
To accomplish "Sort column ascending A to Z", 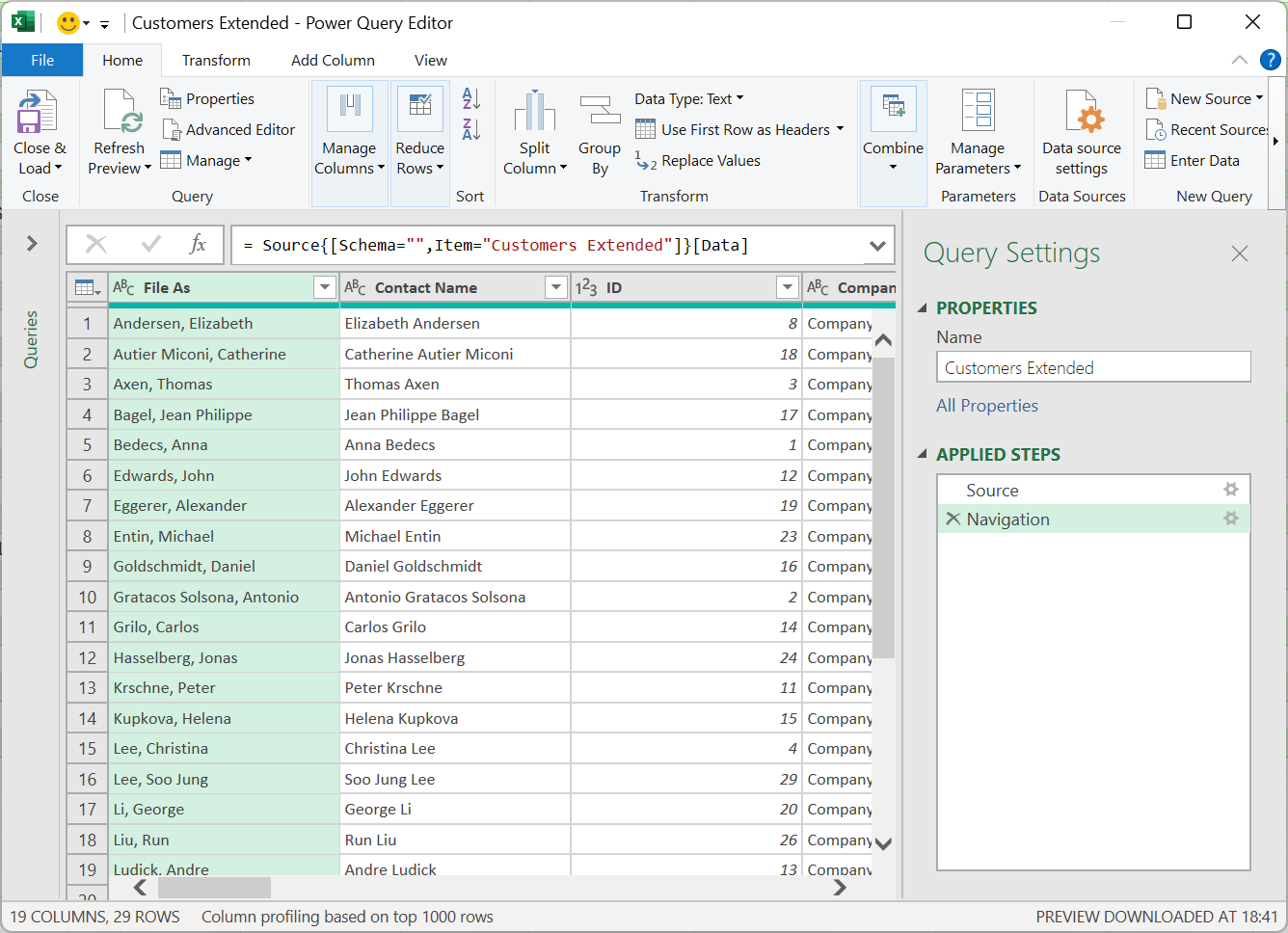I will click(x=471, y=98).
